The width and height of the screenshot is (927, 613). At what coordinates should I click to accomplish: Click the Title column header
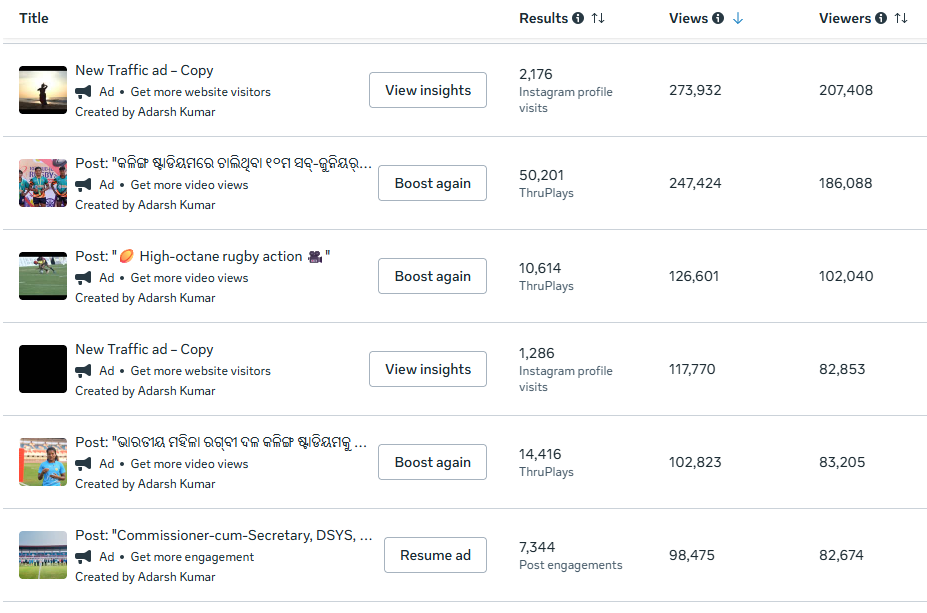click(34, 18)
